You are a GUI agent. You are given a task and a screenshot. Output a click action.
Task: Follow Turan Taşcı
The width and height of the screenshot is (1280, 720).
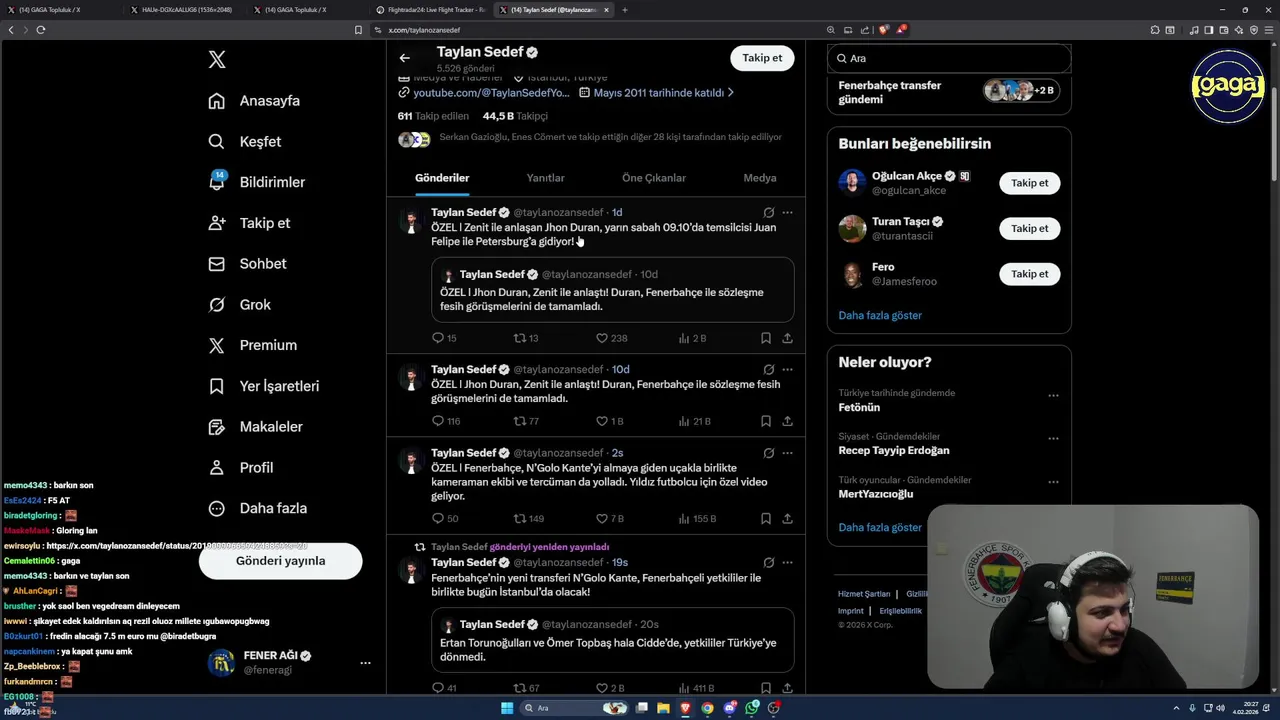pos(1029,228)
